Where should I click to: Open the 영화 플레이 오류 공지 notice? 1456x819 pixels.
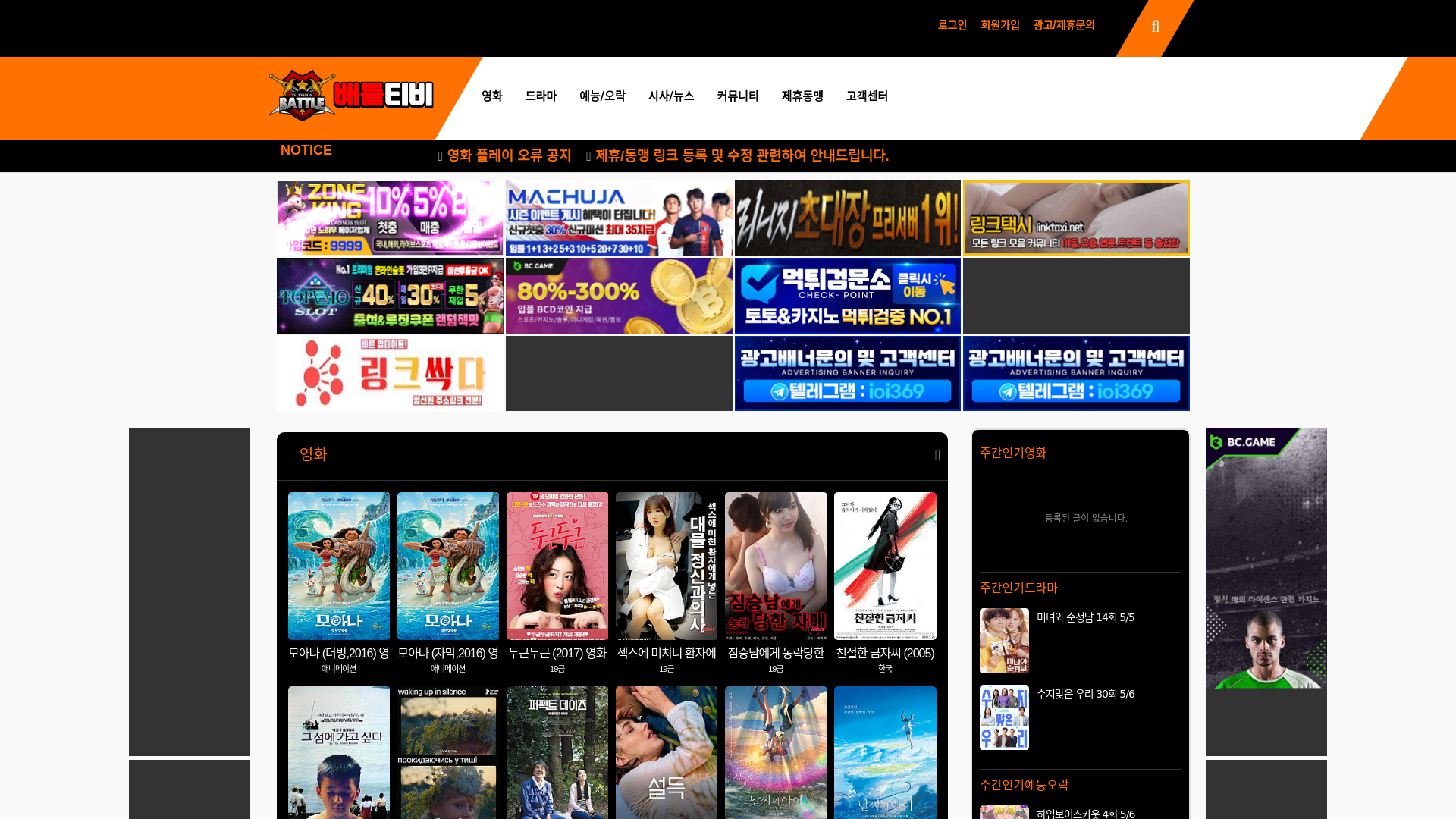click(509, 155)
